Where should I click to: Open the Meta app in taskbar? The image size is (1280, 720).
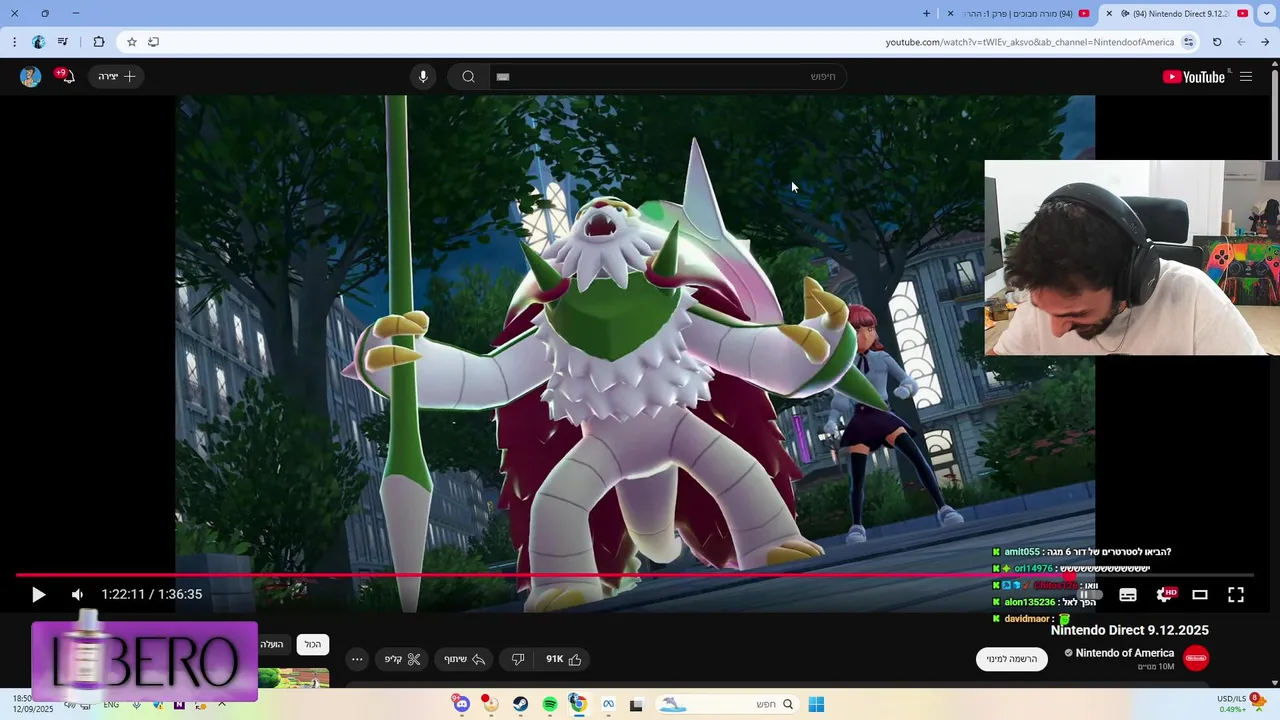607,705
